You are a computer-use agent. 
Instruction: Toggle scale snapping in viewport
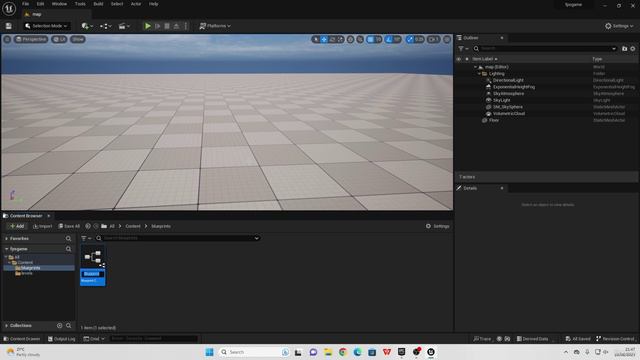[x=410, y=39]
